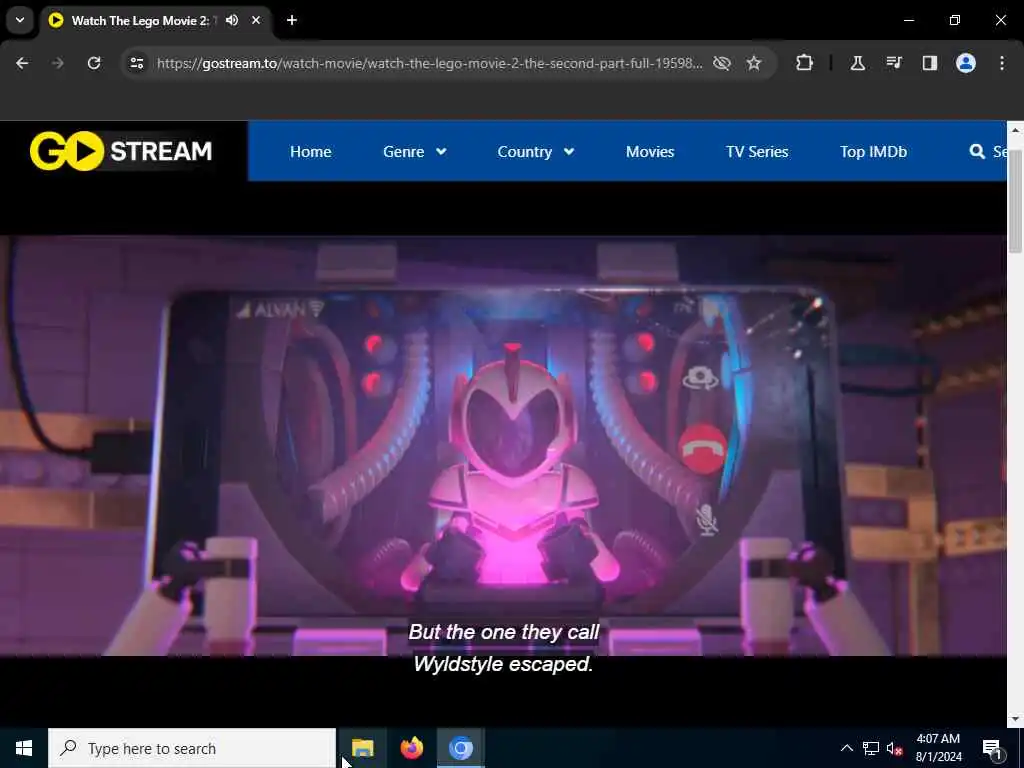Click the video player to pause
The width and height of the screenshot is (1024, 768).
[503, 446]
